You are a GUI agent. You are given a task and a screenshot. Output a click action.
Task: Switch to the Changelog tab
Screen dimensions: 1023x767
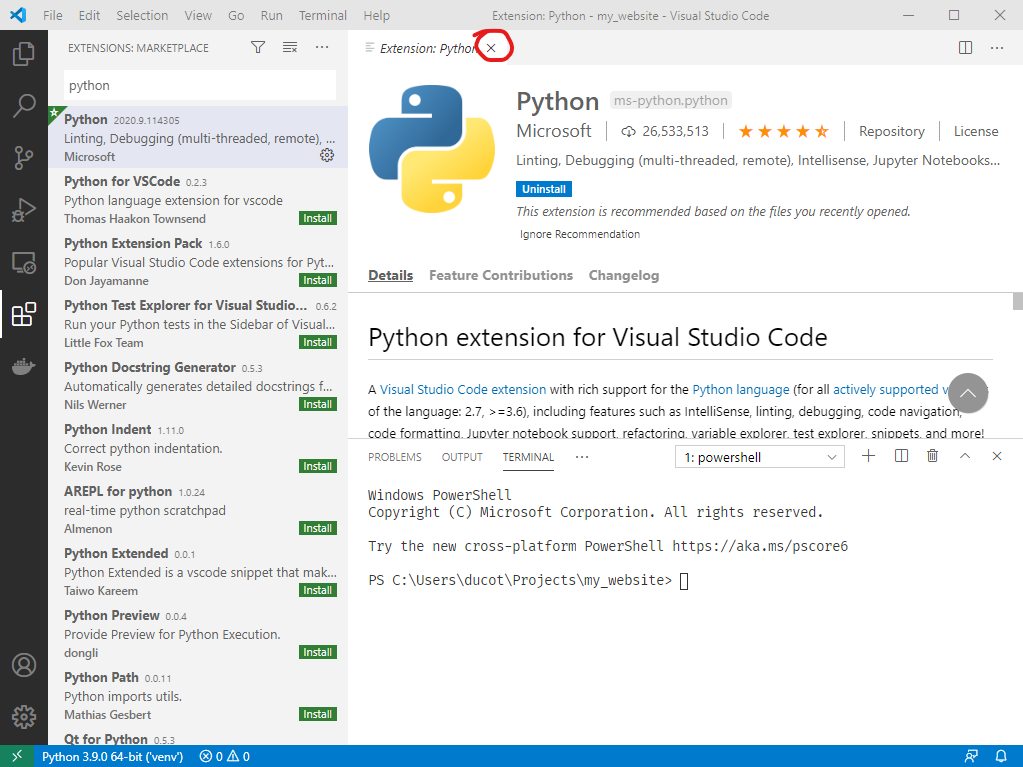pyautogui.click(x=623, y=275)
